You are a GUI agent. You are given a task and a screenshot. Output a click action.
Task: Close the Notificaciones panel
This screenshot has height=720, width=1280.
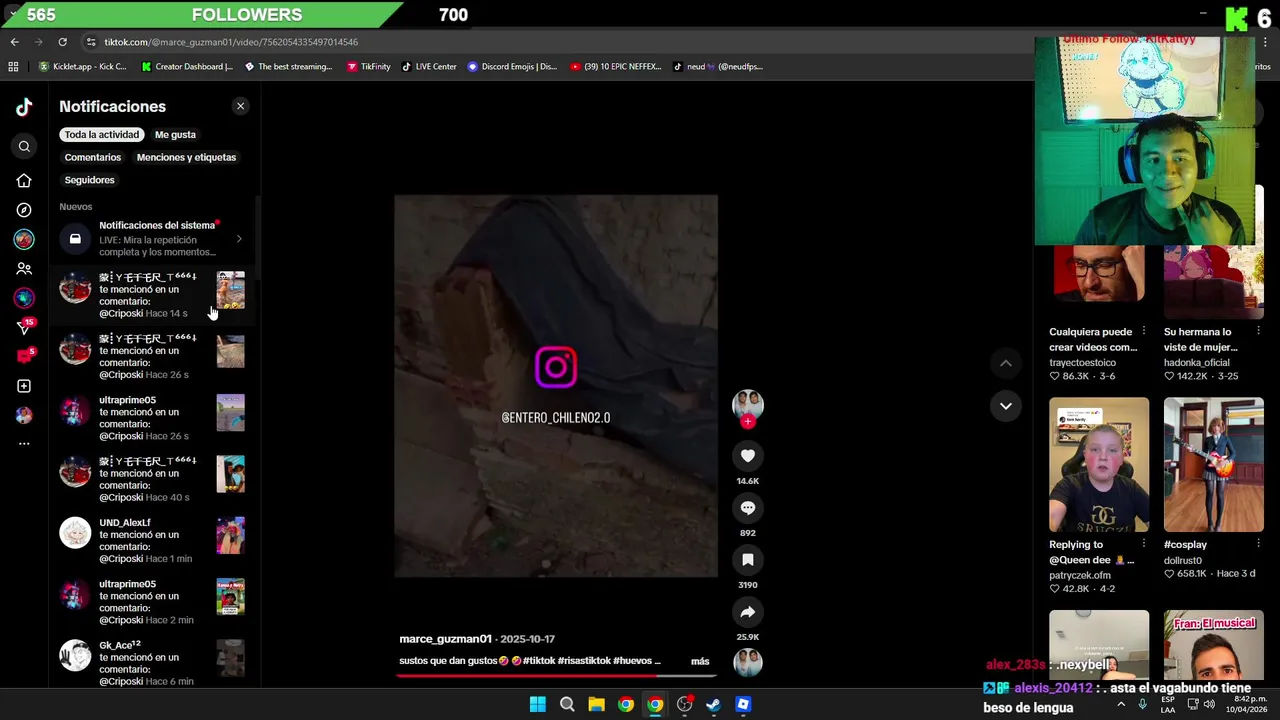point(240,106)
